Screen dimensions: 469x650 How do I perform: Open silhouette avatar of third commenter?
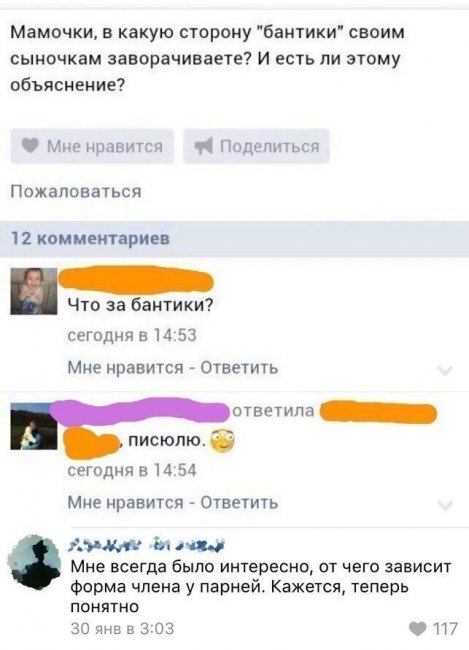(x=34, y=563)
